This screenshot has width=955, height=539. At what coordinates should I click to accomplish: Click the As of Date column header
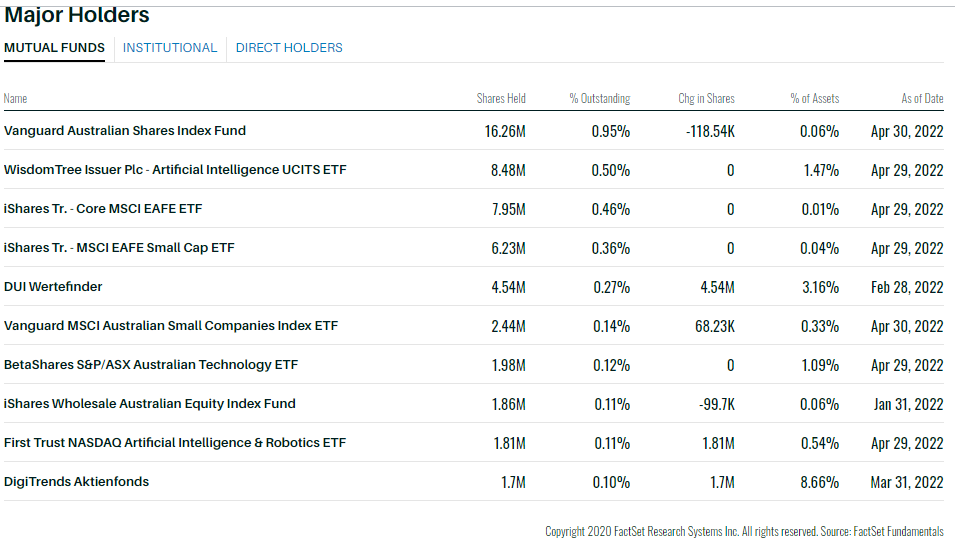click(x=922, y=98)
